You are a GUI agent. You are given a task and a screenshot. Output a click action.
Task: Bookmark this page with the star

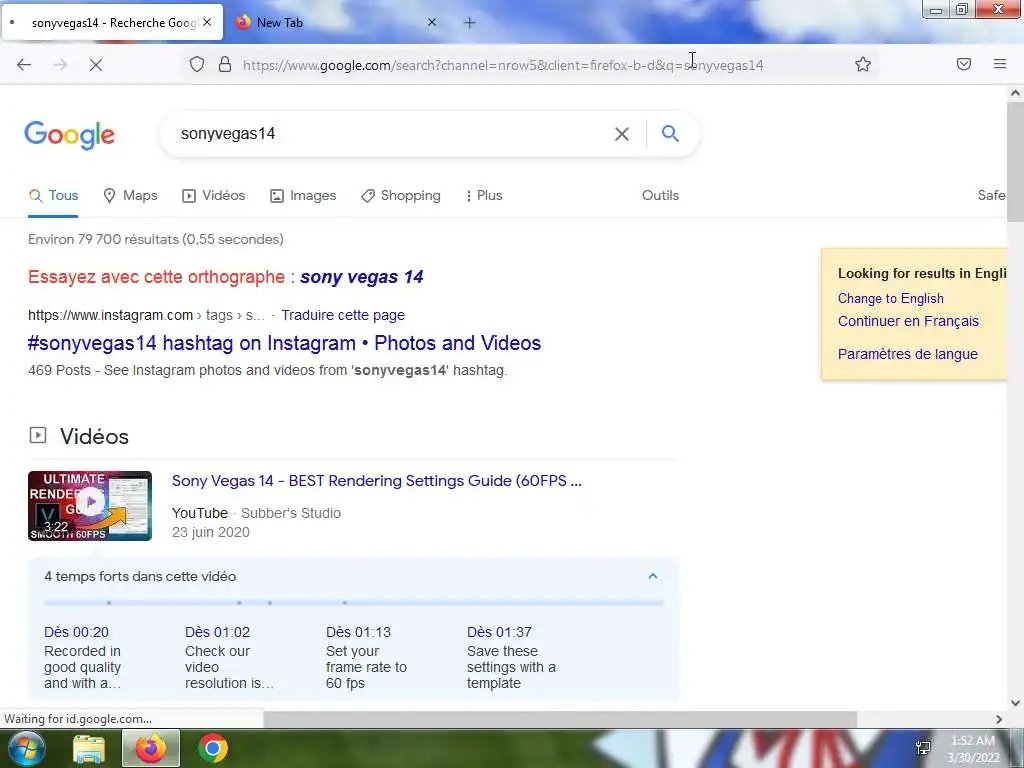click(863, 64)
